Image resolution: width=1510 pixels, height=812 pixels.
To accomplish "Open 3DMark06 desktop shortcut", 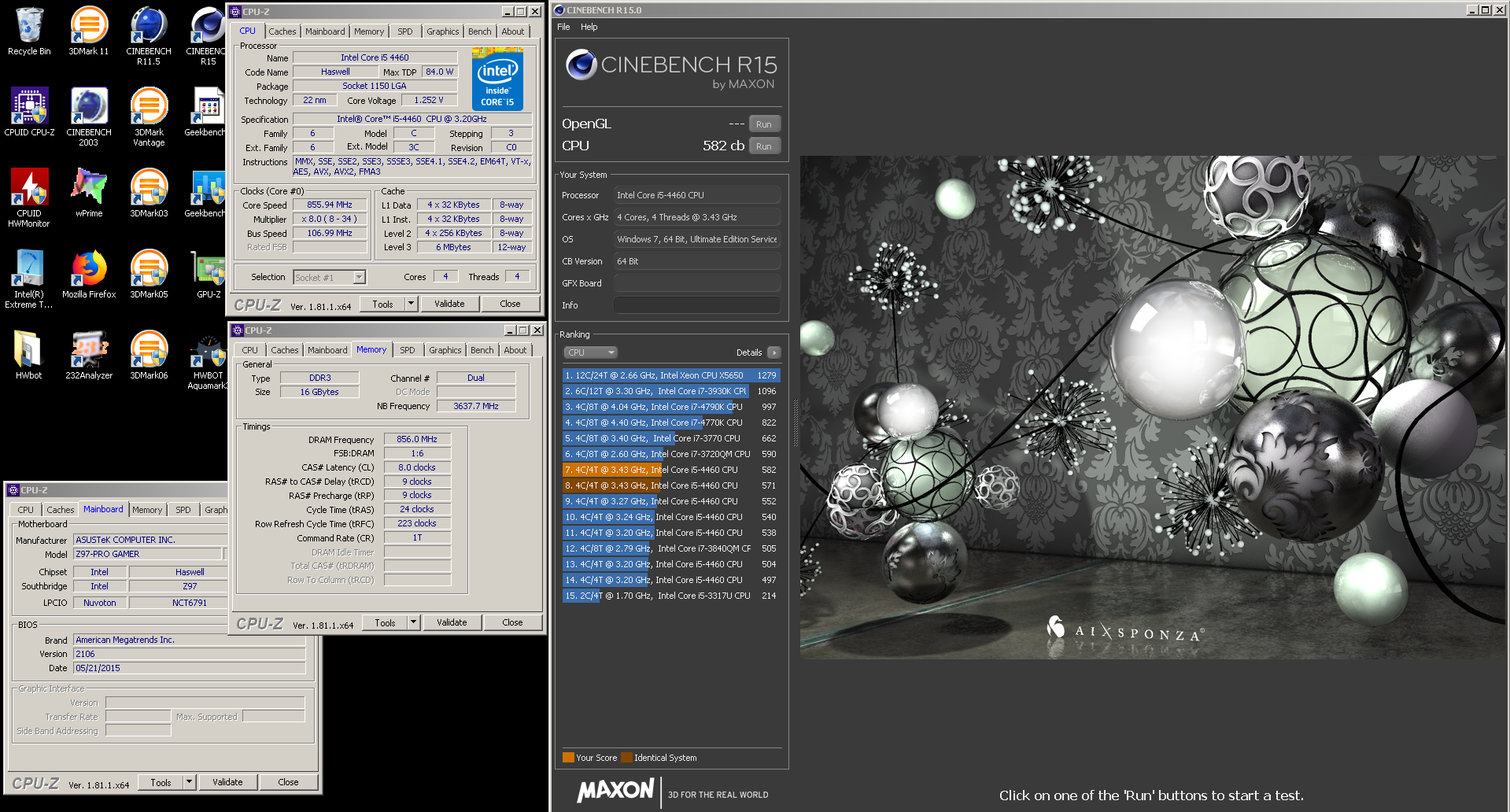I will point(149,355).
